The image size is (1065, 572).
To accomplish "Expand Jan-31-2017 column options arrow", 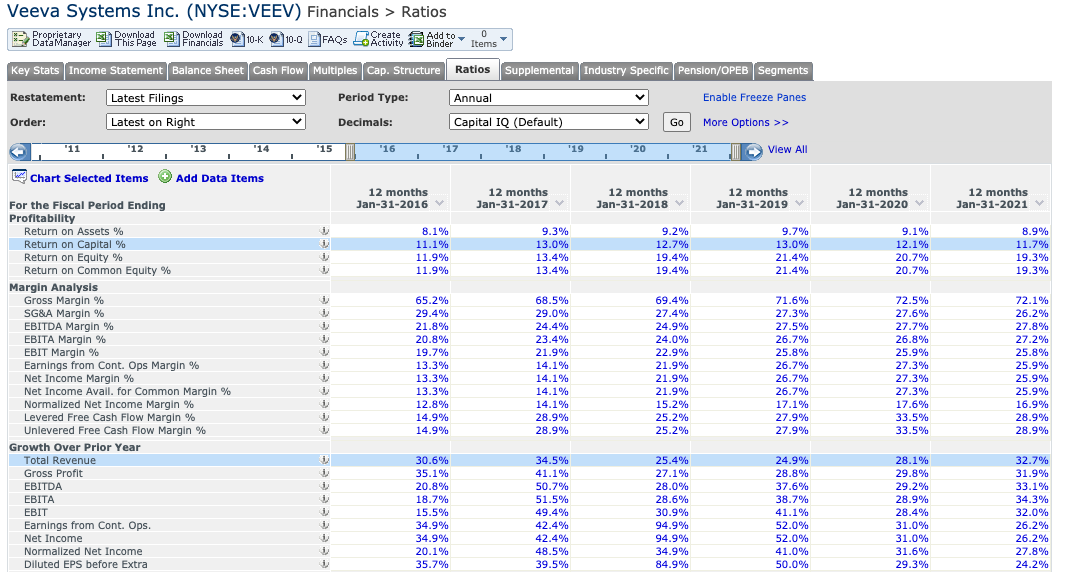I will tap(560, 204).
